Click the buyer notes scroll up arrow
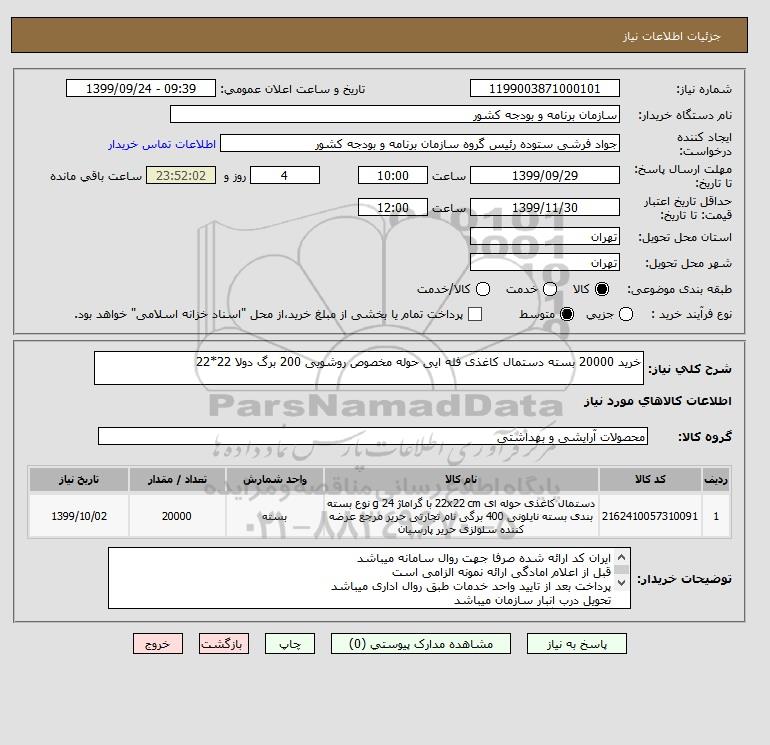 [621, 557]
